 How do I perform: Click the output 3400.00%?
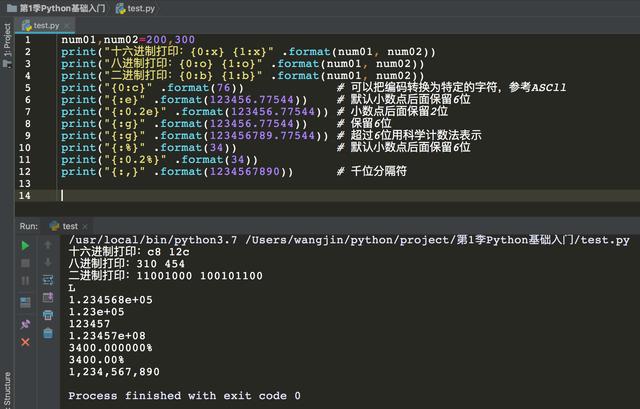click(x=96, y=360)
